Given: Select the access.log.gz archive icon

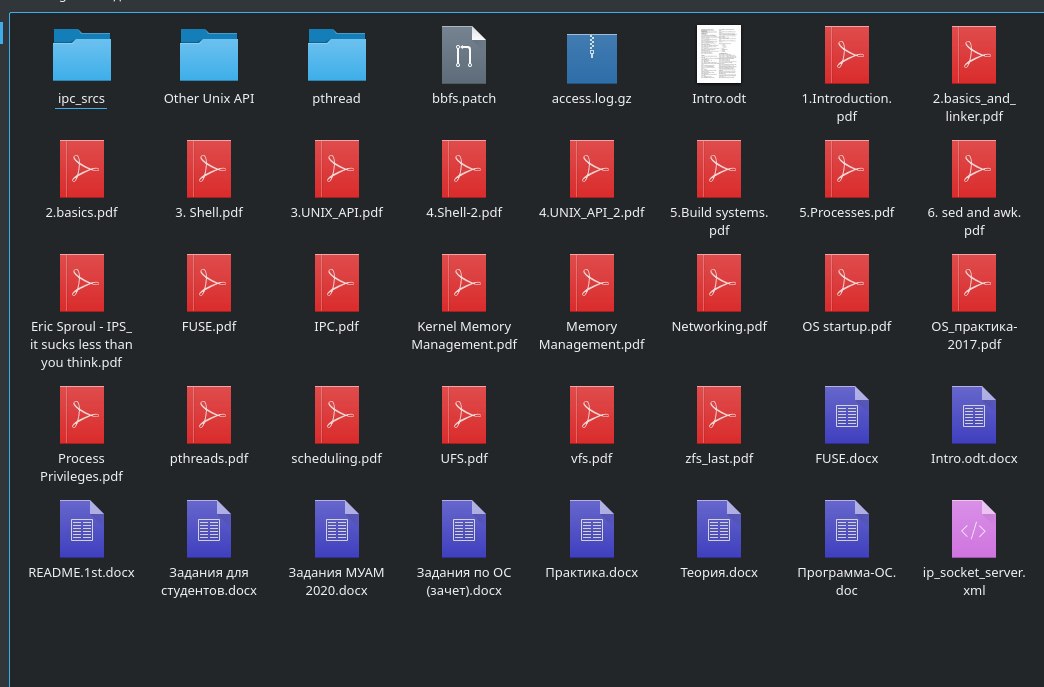Looking at the screenshot, I should (591, 58).
